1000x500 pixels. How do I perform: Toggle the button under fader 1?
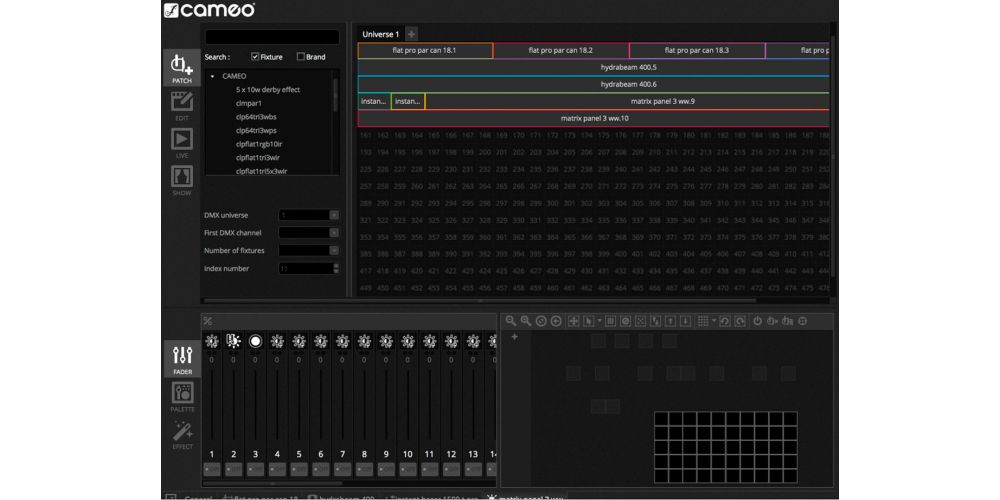coord(212,469)
